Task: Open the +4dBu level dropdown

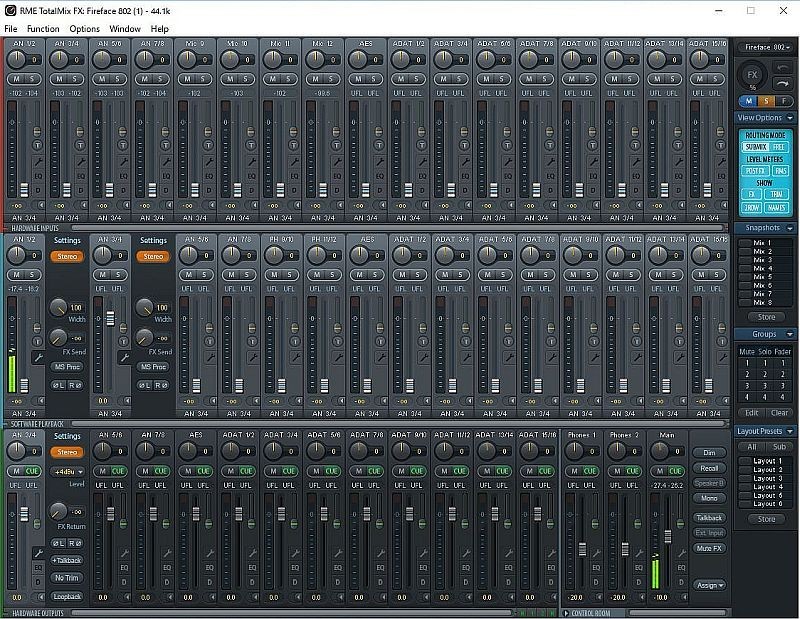Action: [x=67, y=472]
